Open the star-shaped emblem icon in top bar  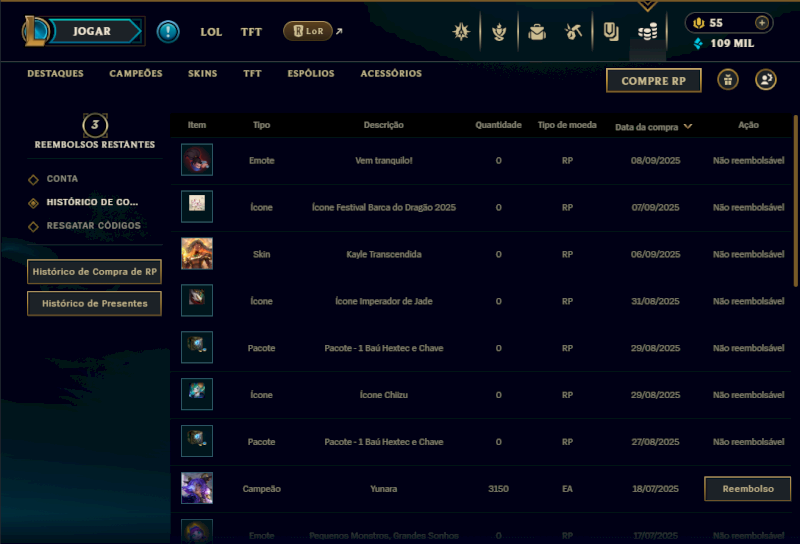tap(461, 32)
